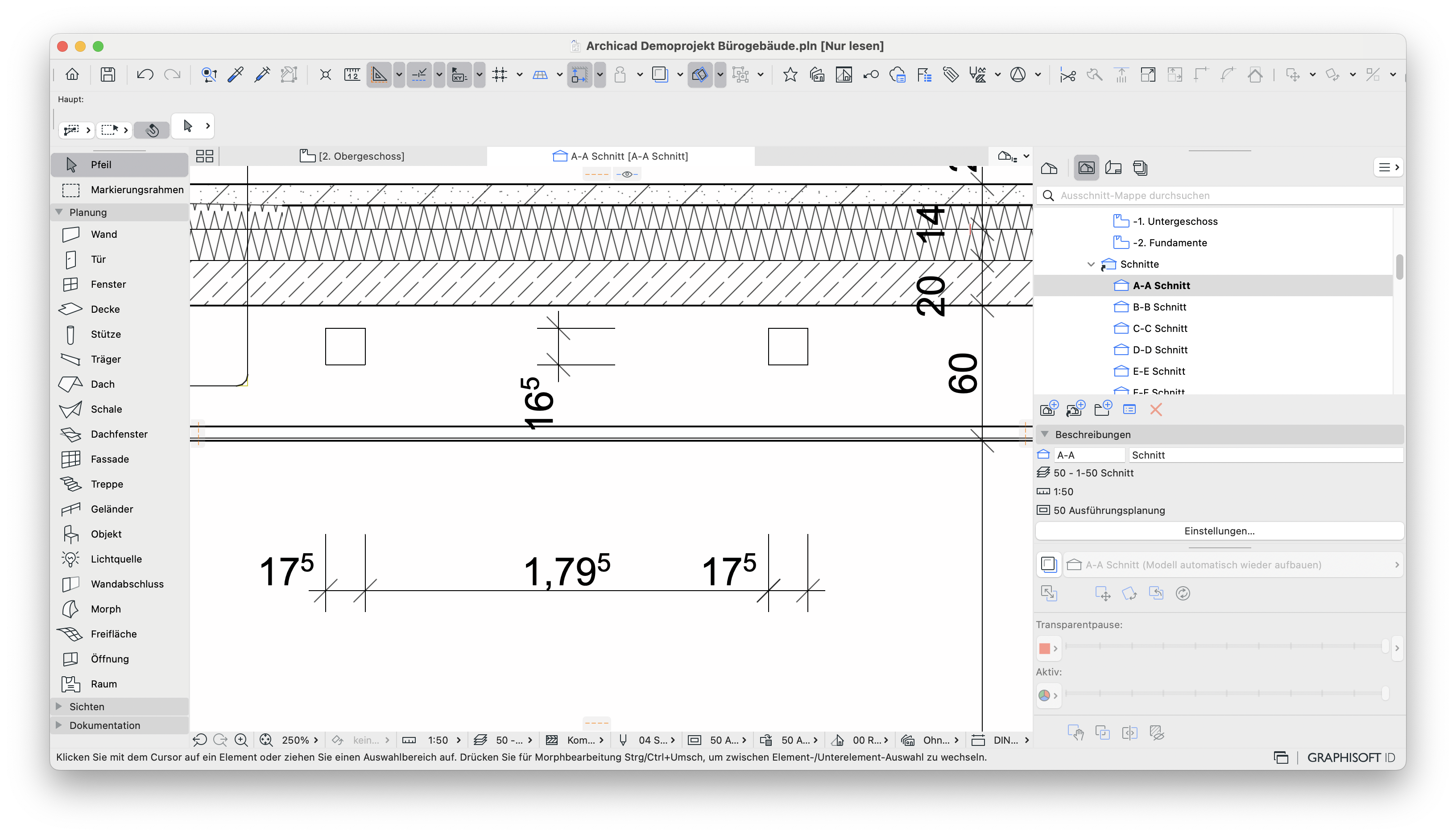The width and height of the screenshot is (1456, 836).
Task: Expand the Dokumentation toolbox group
Action: [58, 725]
